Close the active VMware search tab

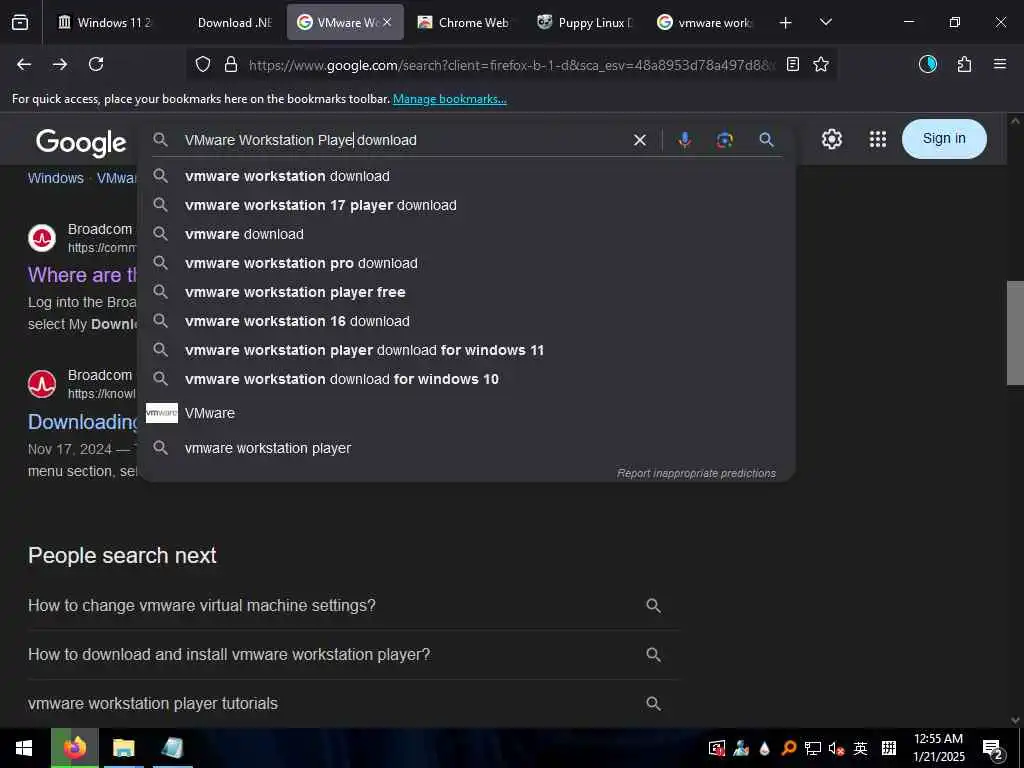point(387,22)
